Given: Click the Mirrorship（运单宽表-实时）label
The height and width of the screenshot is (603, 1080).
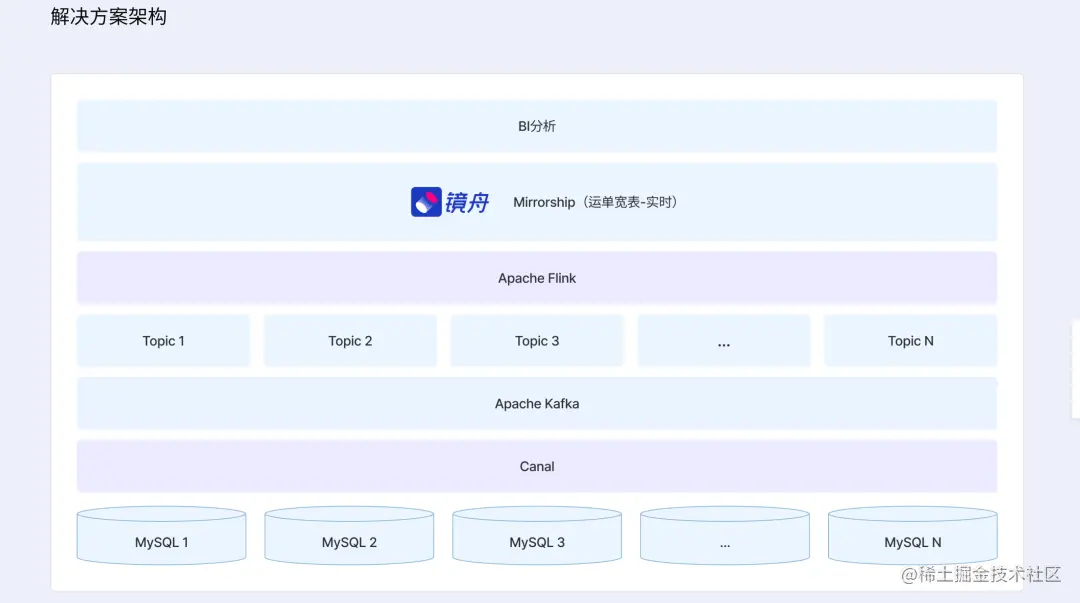Looking at the screenshot, I should coord(598,202).
